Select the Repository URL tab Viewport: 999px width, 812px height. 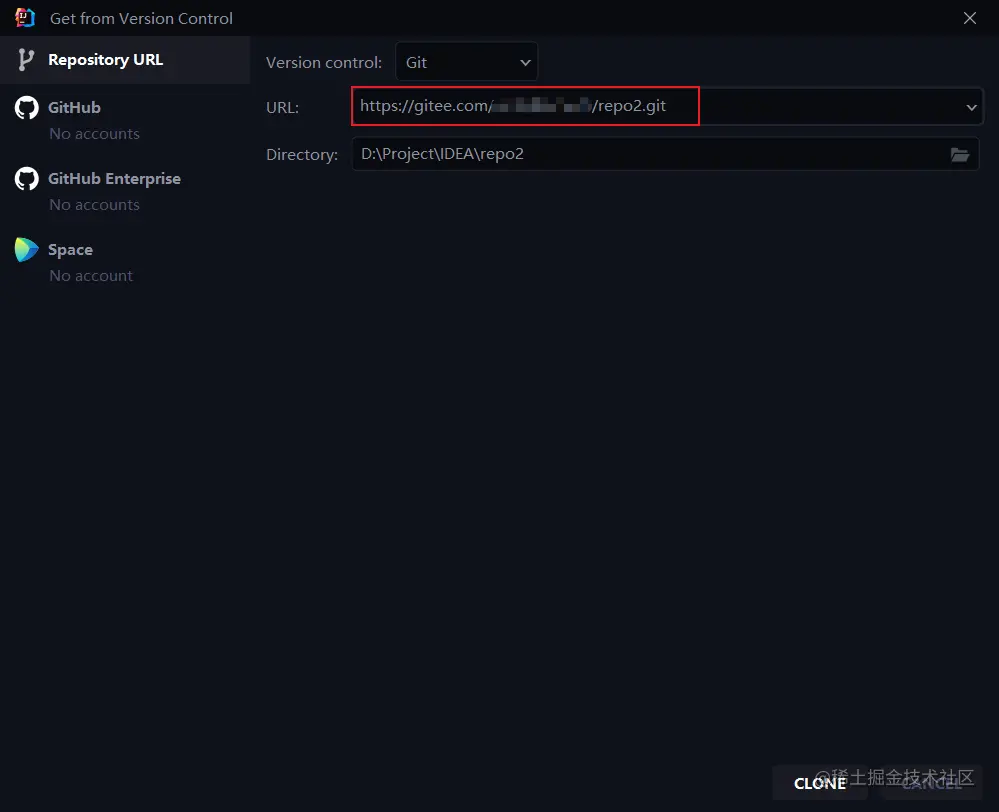click(125, 60)
